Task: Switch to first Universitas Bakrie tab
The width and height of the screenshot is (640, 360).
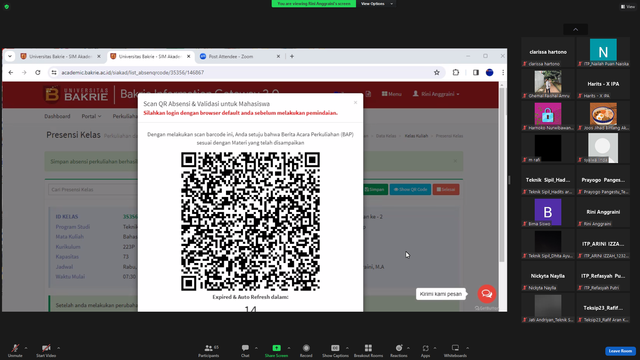Action: tap(60, 56)
